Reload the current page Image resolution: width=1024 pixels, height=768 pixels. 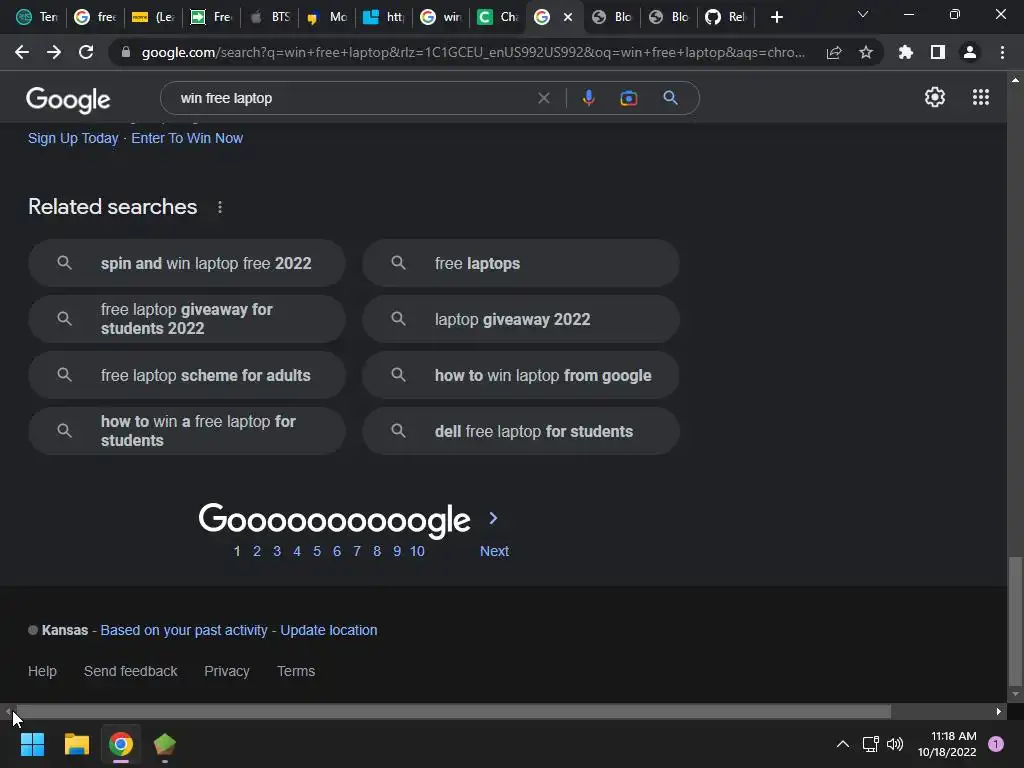click(x=86, y=52)
